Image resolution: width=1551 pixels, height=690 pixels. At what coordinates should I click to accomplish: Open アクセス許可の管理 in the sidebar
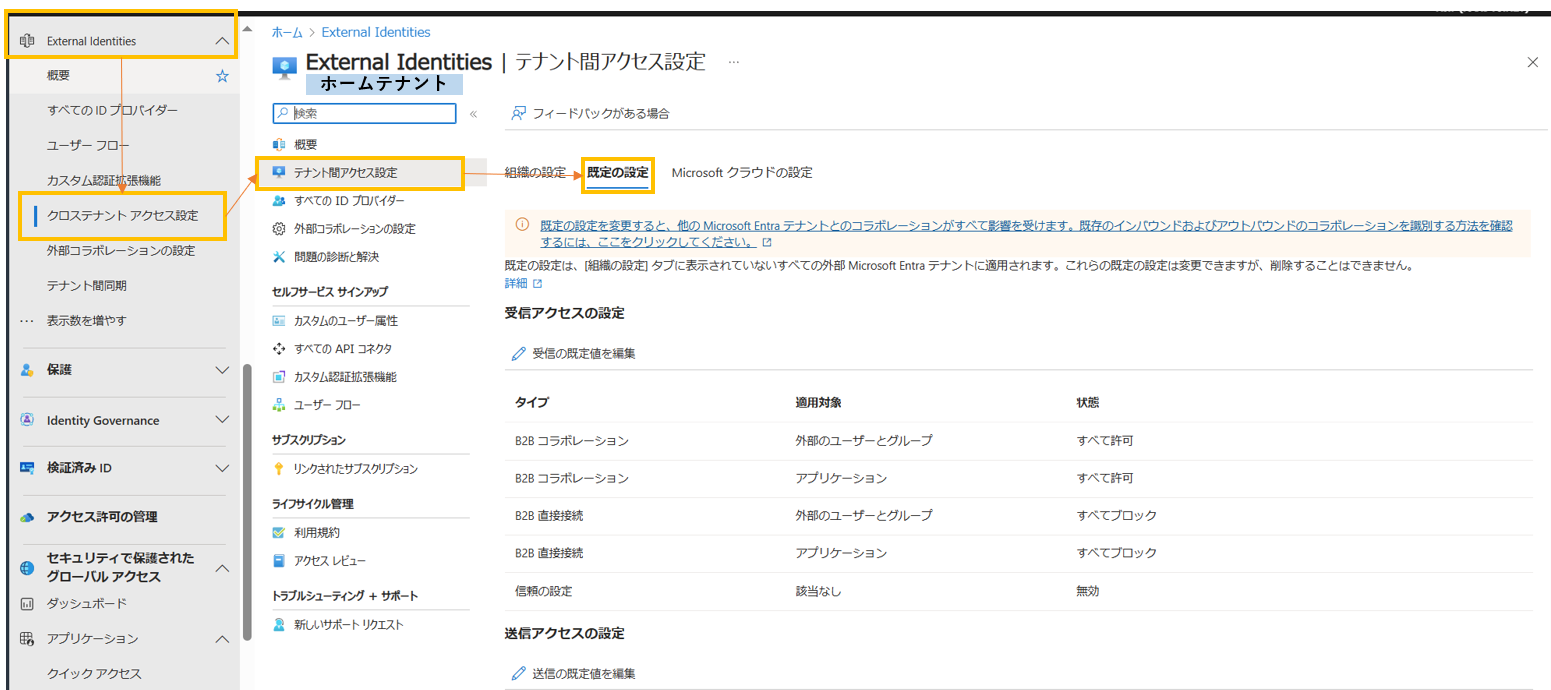coord(101,517)
